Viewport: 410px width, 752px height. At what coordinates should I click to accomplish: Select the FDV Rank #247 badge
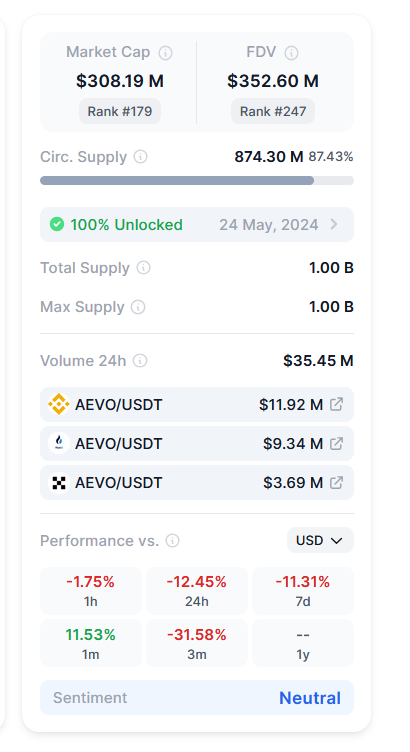click(x=273, y=111)
